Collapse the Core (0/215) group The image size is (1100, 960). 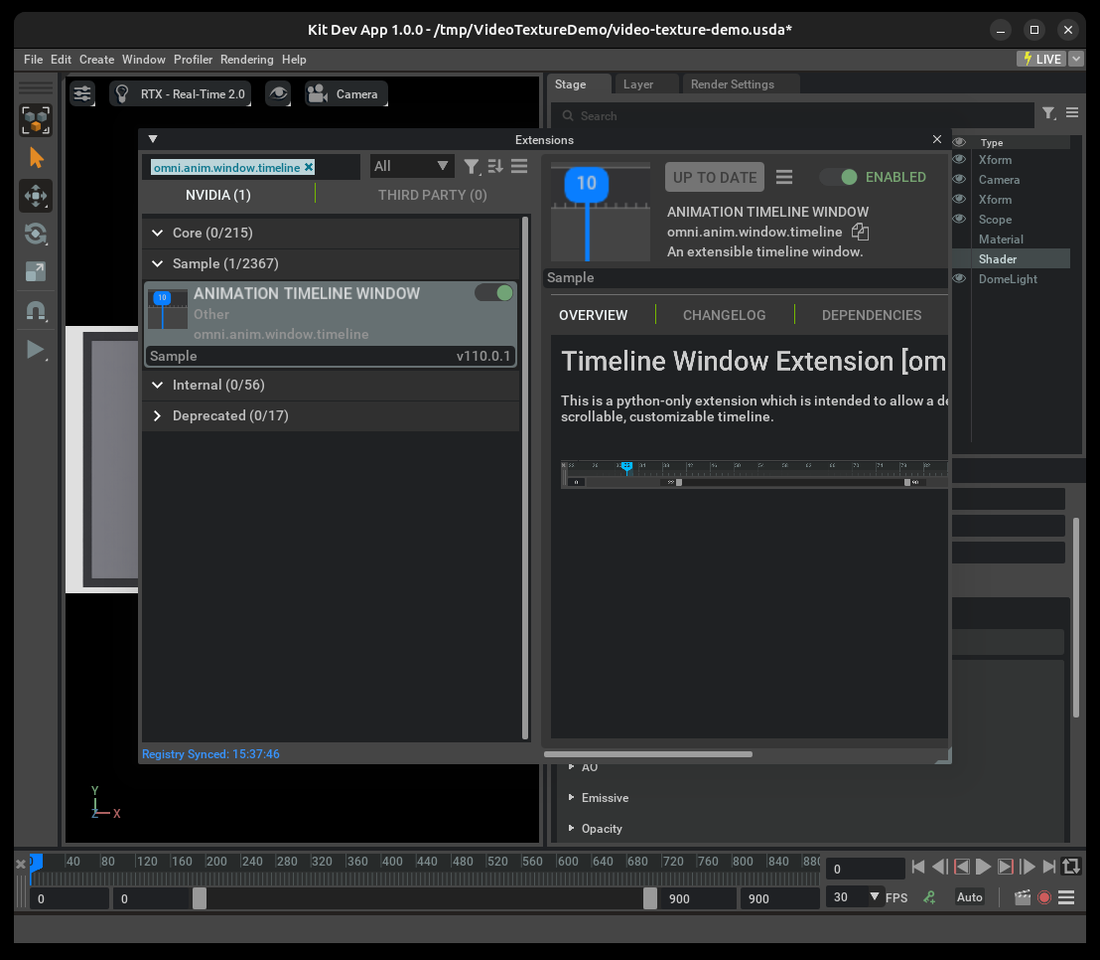[x=158, y=233]
